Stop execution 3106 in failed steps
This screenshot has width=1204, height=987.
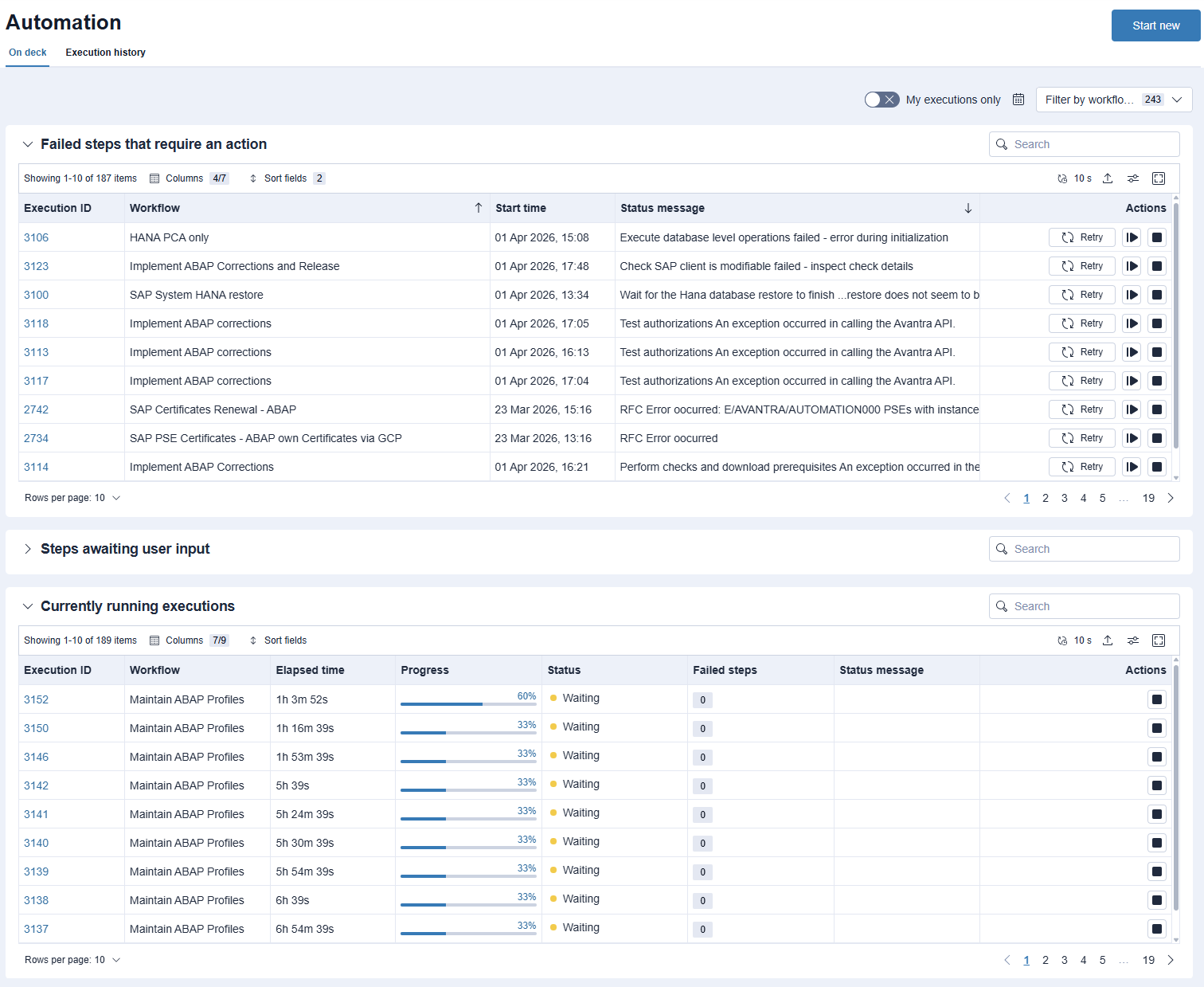pos(1157,237)
